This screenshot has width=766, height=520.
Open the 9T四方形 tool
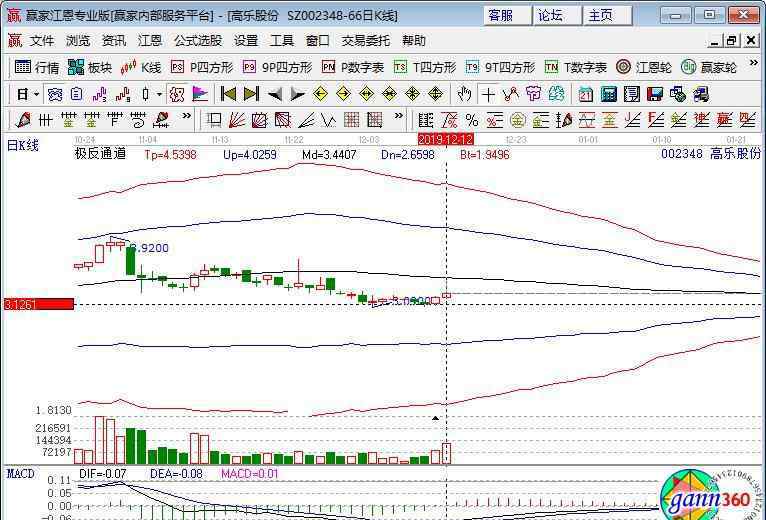click(500, 67)
